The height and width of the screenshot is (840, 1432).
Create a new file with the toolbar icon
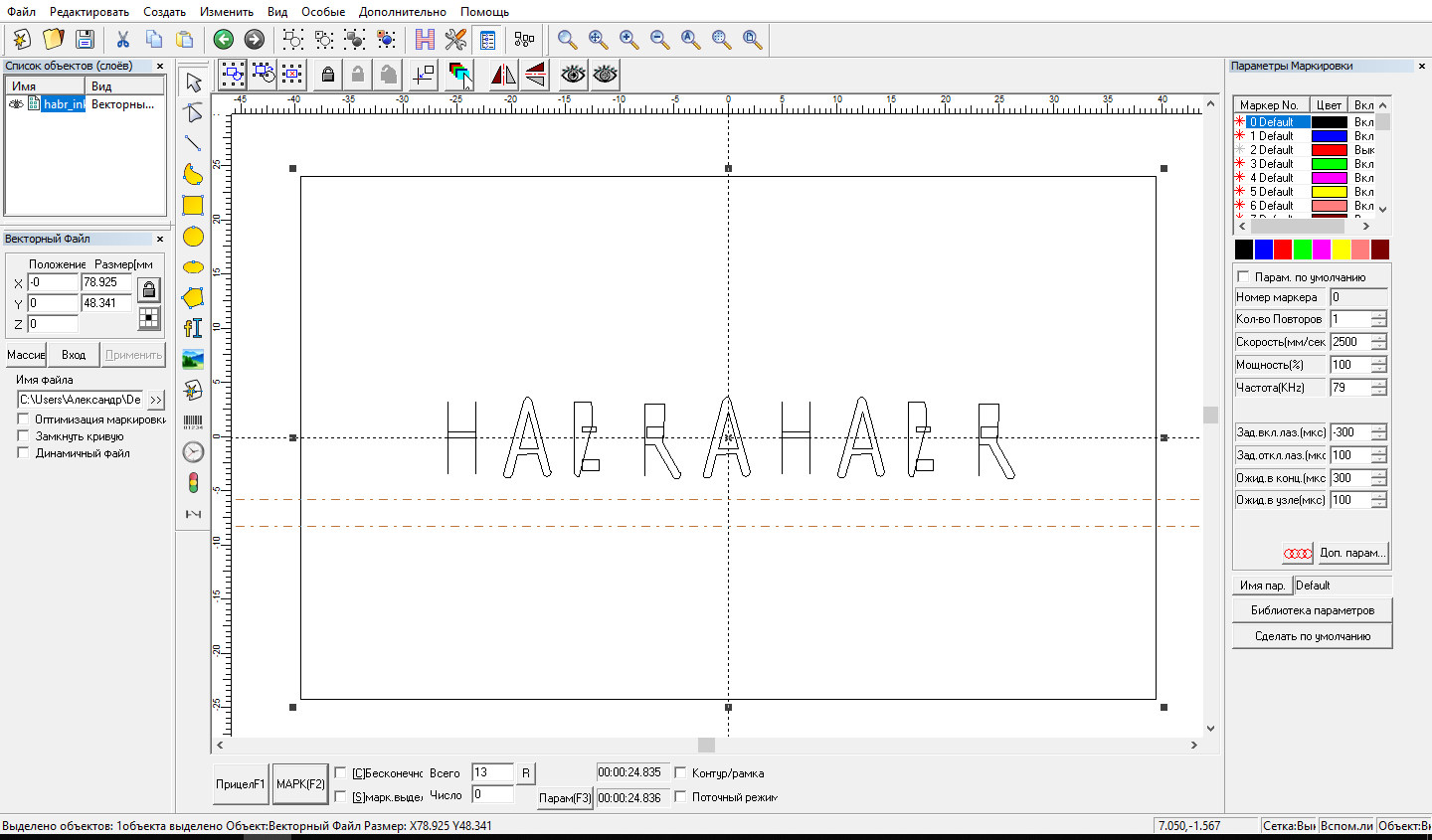tap(22, 40)
